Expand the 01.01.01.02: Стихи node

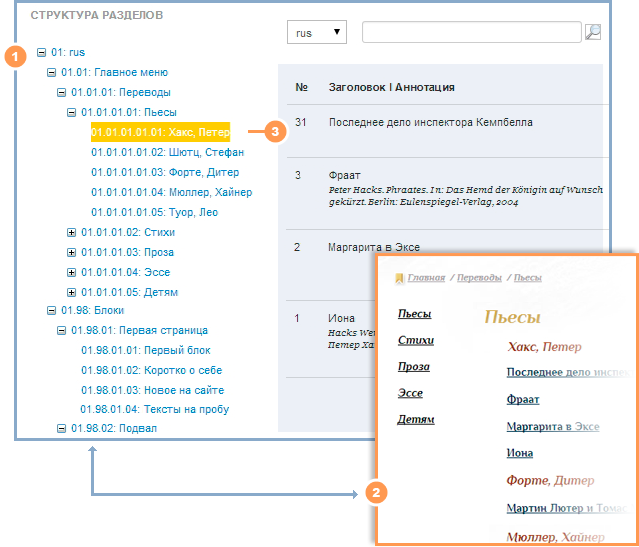(71, 233)
